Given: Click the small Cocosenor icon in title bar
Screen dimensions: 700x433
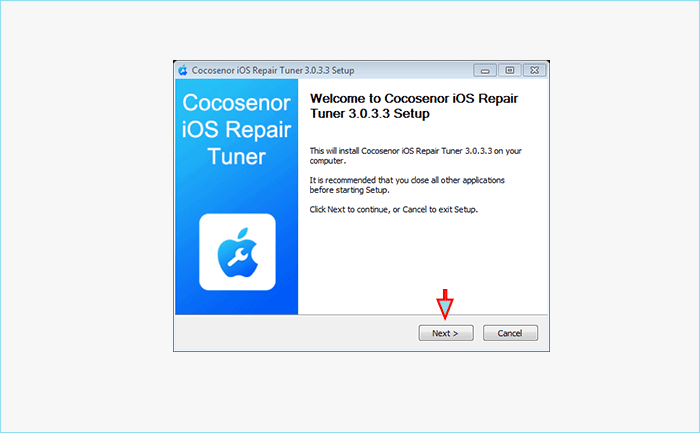Looking at the screenshot, I should pyautogui.click(x=183, y=71).
